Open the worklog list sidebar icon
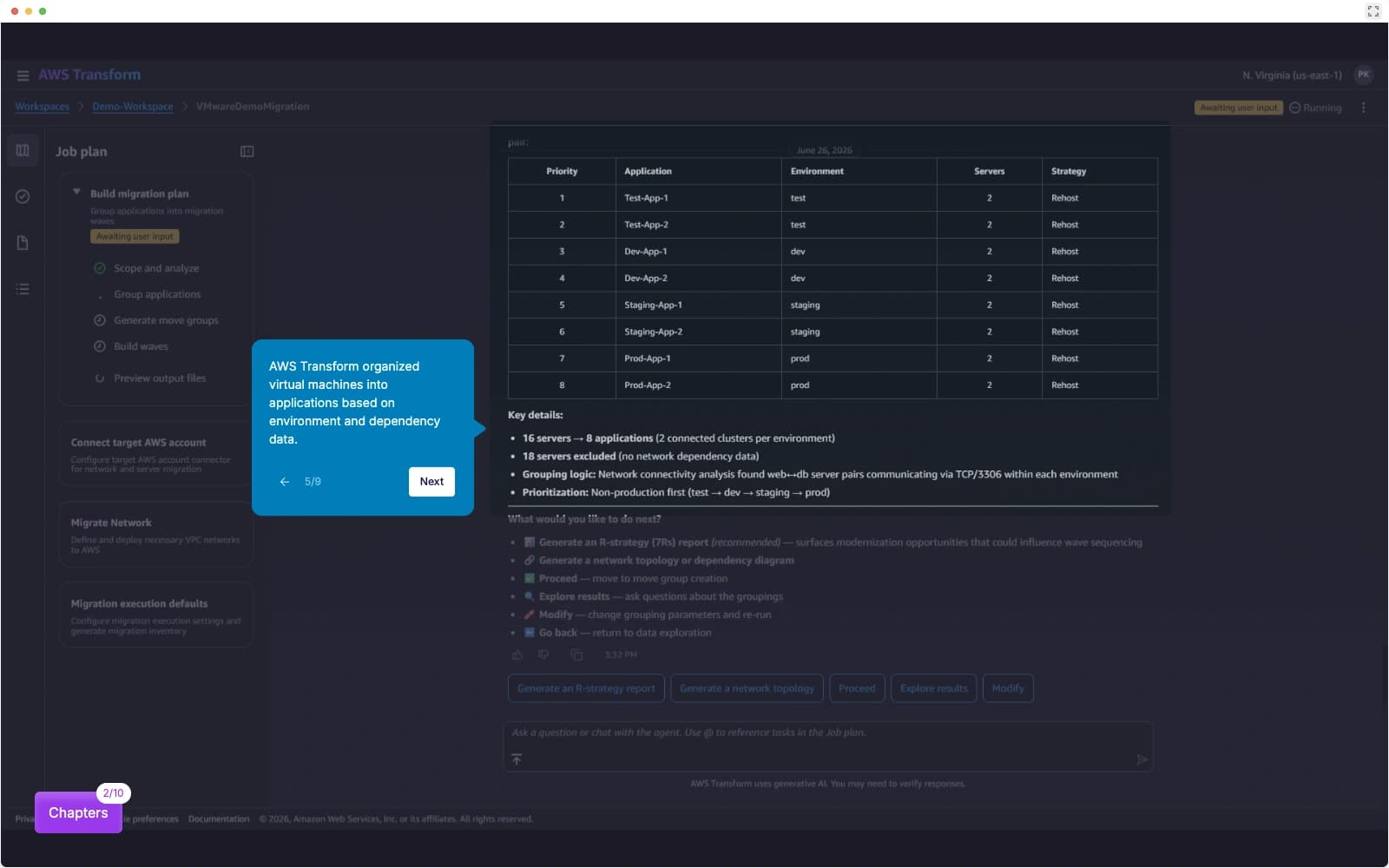This screenshot has height=868, width=1389. (23, 289)
